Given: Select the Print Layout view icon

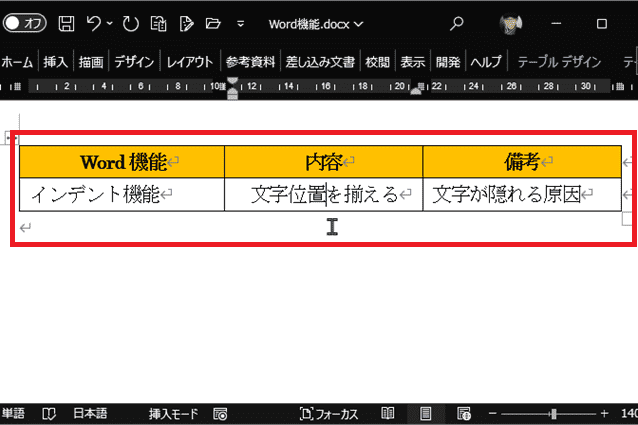Looking at the screenshot, I should 426,414.
